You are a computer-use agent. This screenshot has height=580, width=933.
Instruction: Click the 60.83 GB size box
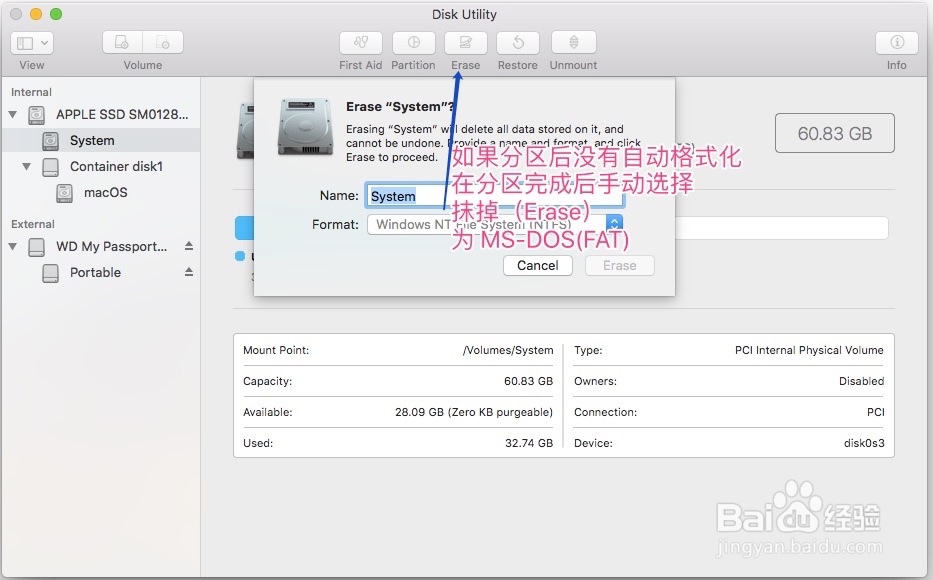pyautogui.click(x=835, y=133)
